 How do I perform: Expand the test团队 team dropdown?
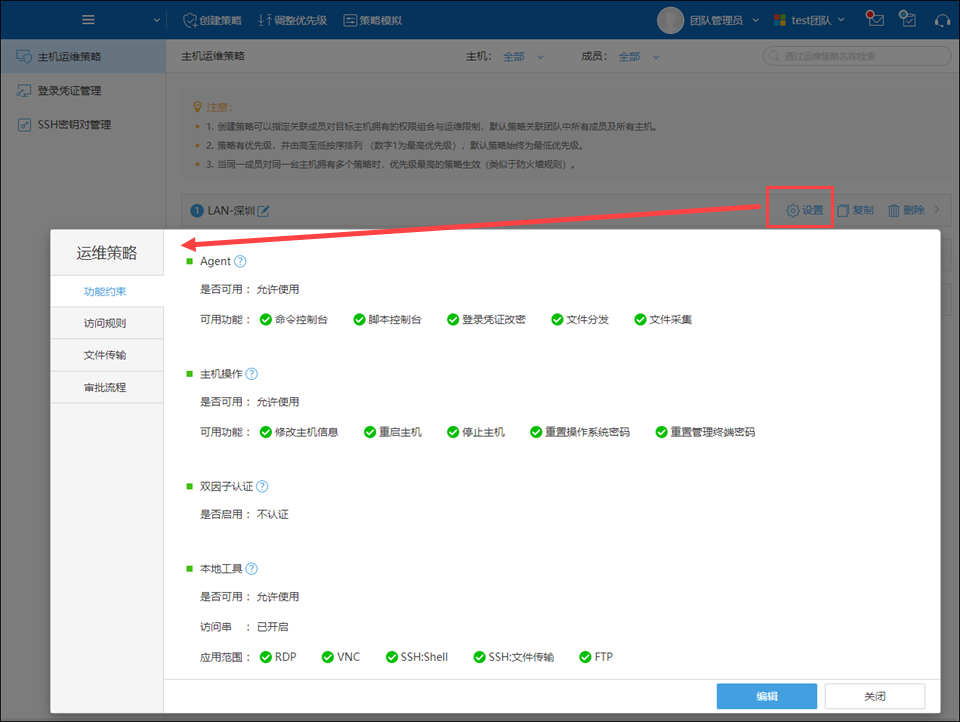812,20
